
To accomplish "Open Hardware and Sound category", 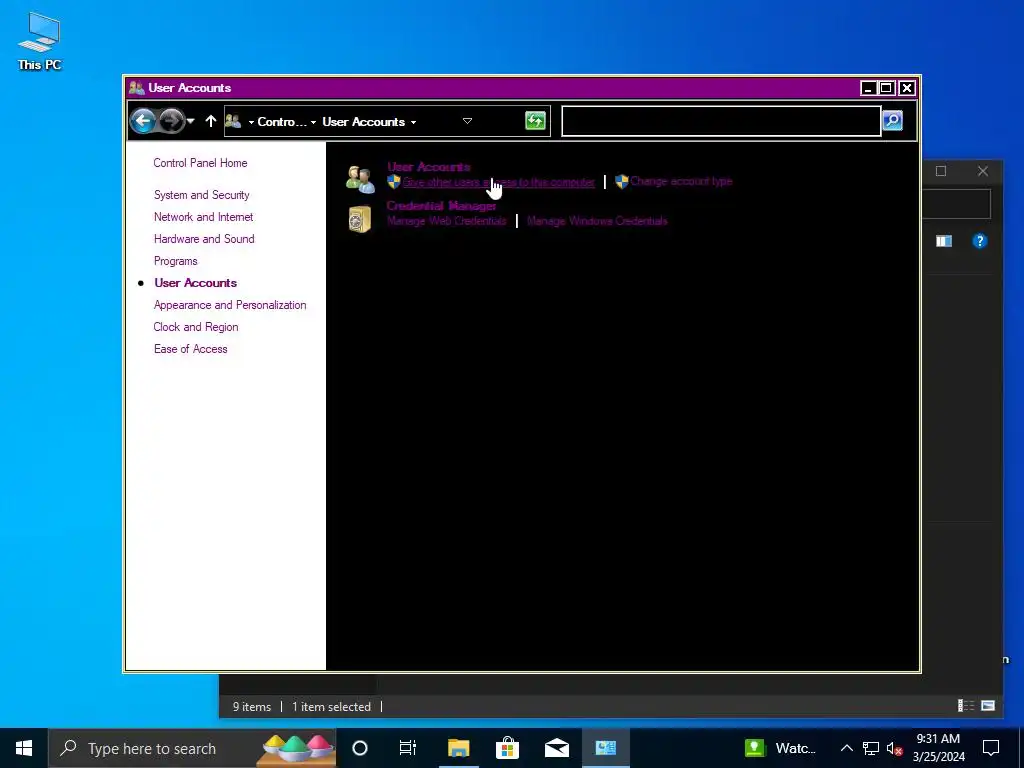I will pos(204,239).
